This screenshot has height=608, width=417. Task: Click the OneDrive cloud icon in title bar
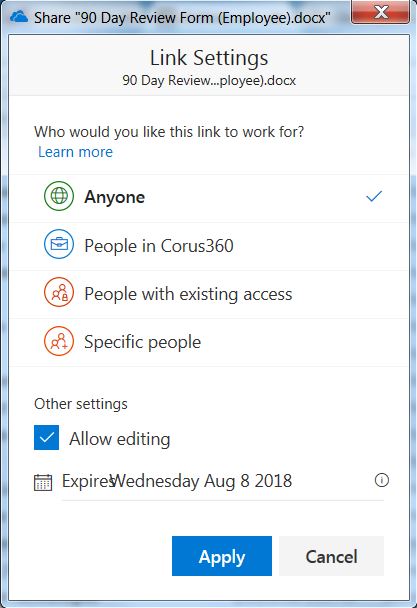[18, 17]
